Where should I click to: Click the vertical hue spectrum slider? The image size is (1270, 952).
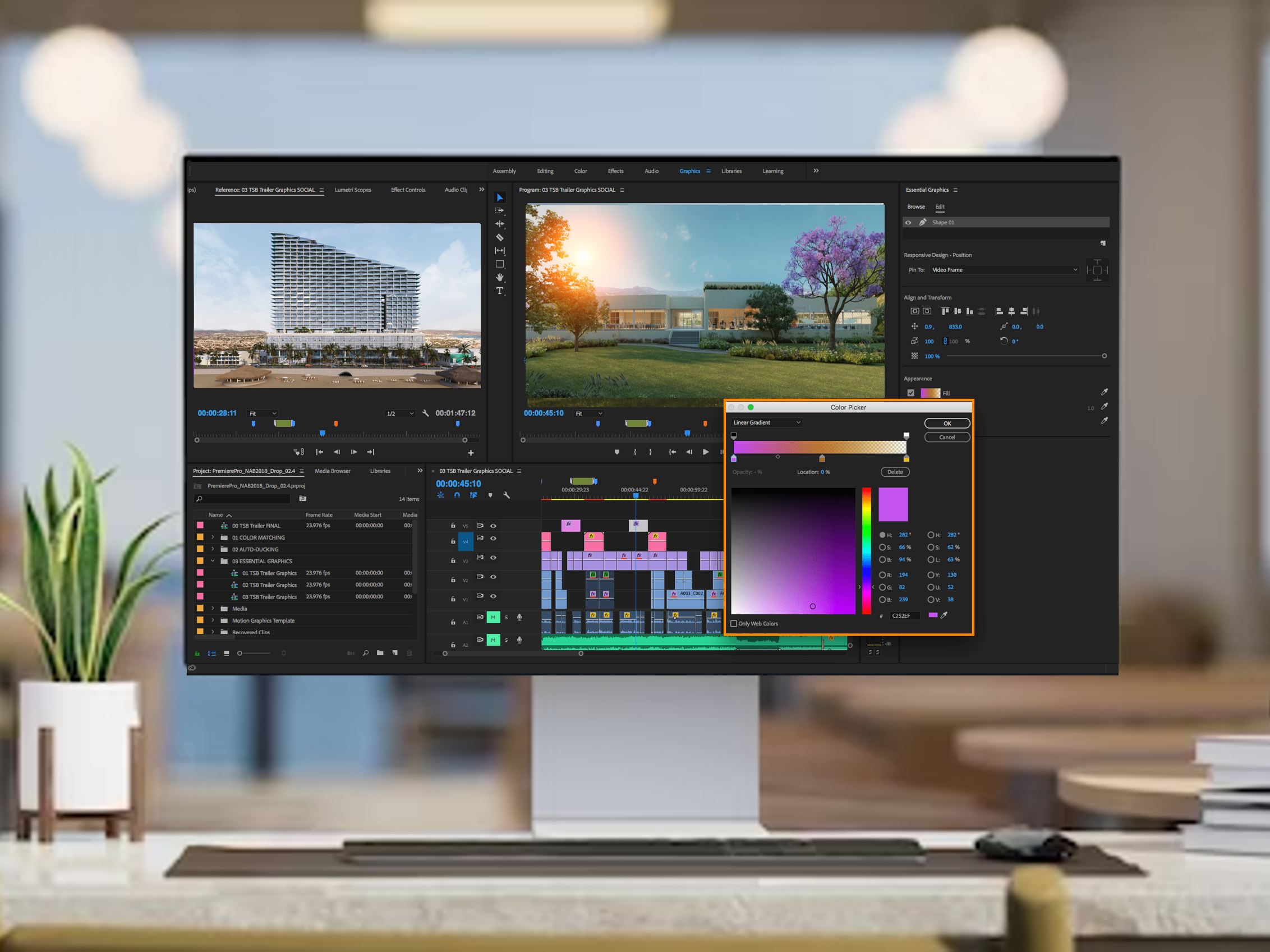point(866,550)
